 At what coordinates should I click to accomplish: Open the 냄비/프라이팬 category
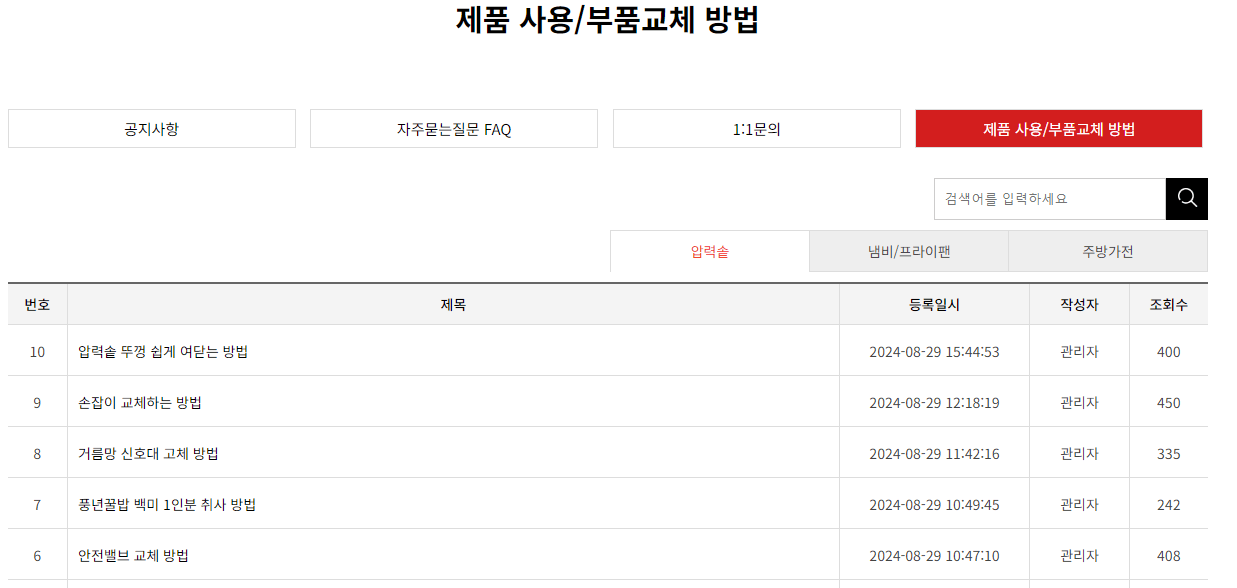point(908,250)
